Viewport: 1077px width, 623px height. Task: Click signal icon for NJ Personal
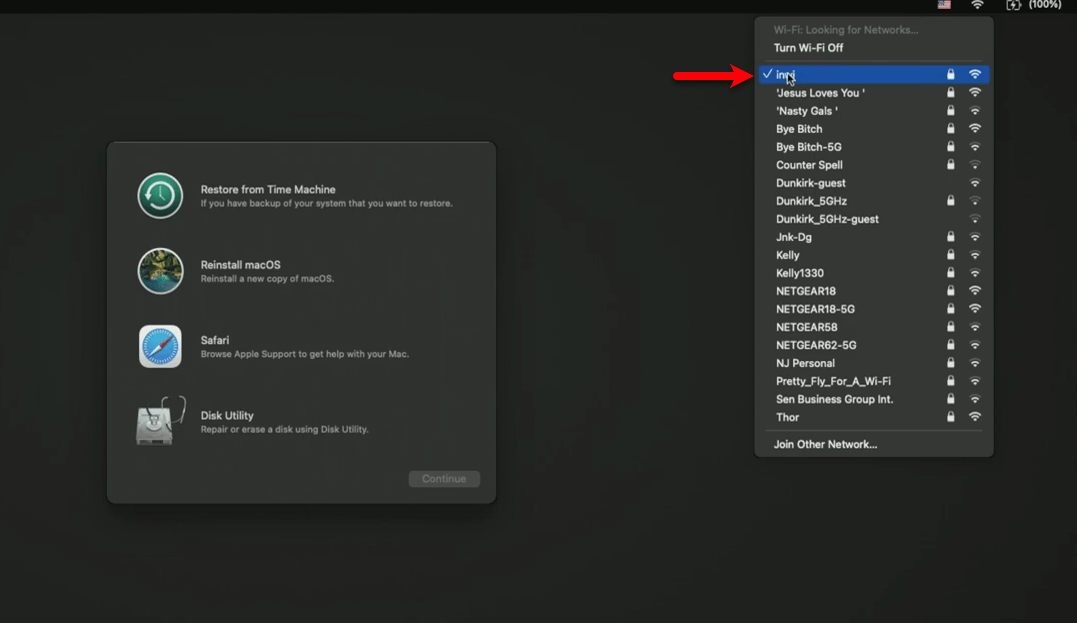click(x=975, y=363)
